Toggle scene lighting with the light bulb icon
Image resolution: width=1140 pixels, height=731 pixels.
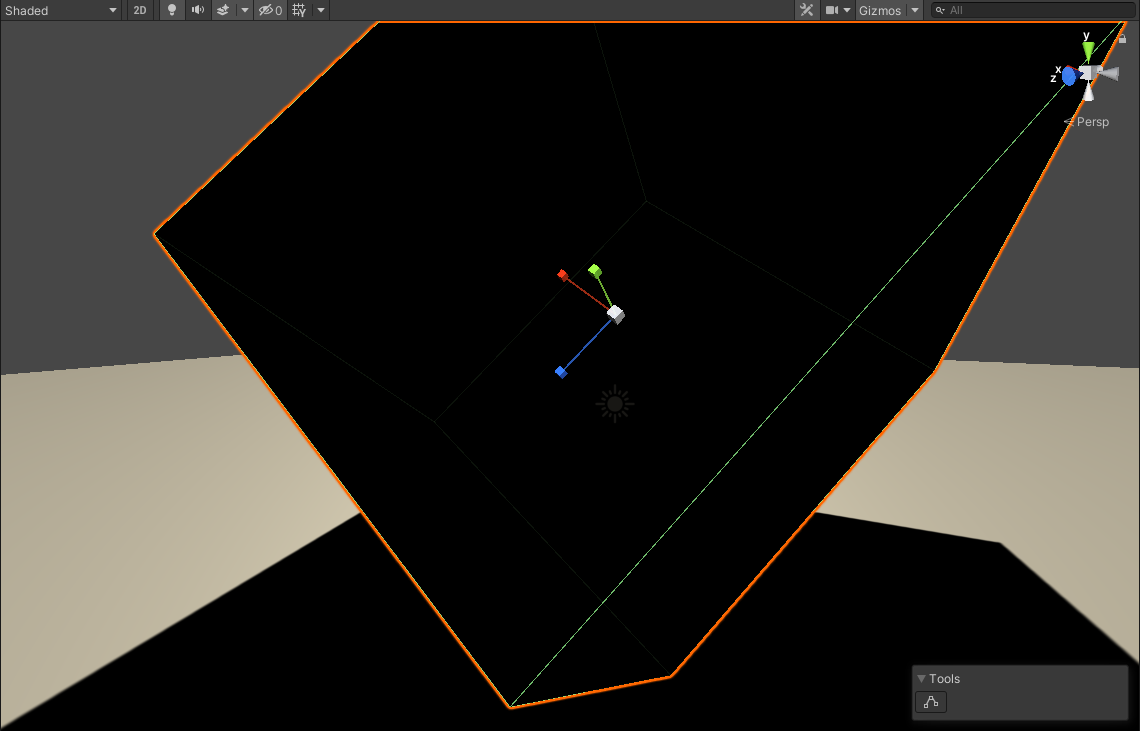coord(172,10)
